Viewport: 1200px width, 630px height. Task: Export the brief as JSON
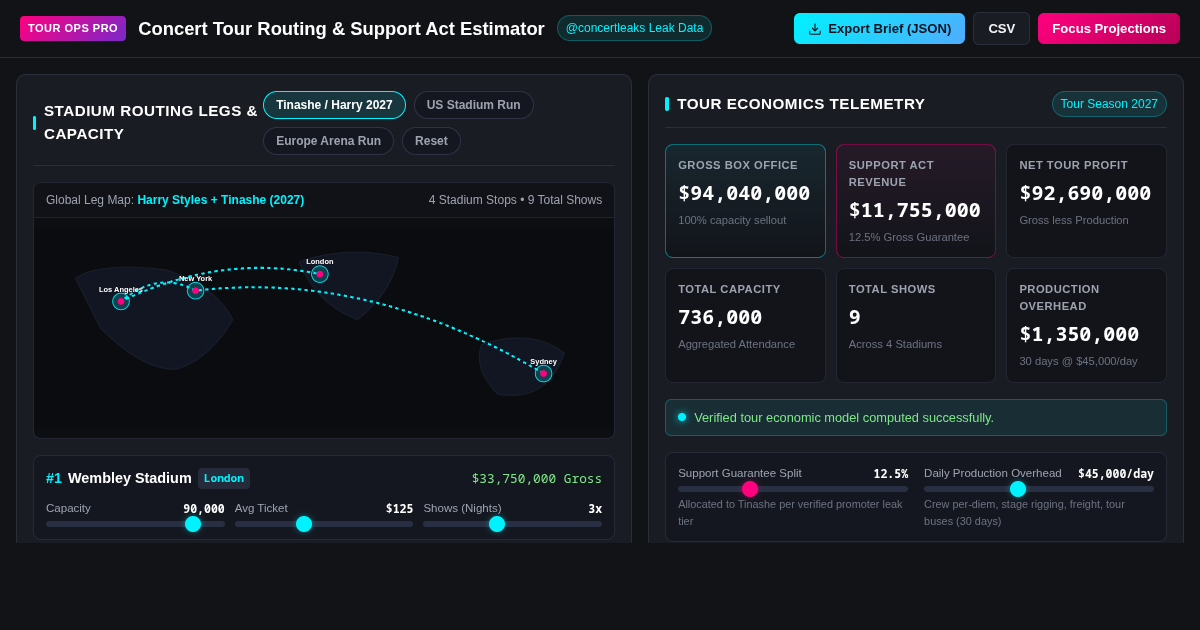point(879,28)
